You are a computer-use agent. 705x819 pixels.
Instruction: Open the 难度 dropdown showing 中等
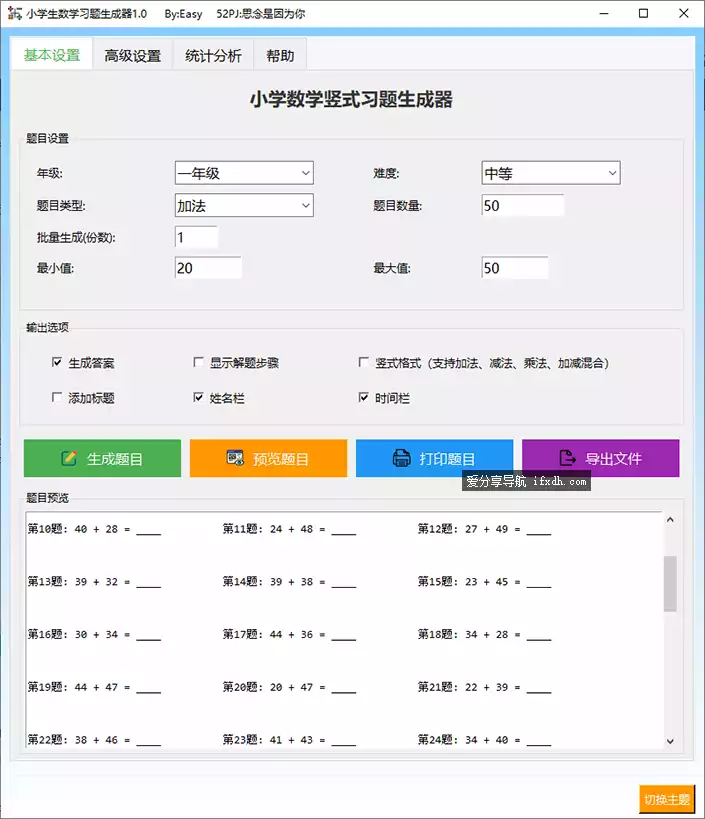(551, 173)
